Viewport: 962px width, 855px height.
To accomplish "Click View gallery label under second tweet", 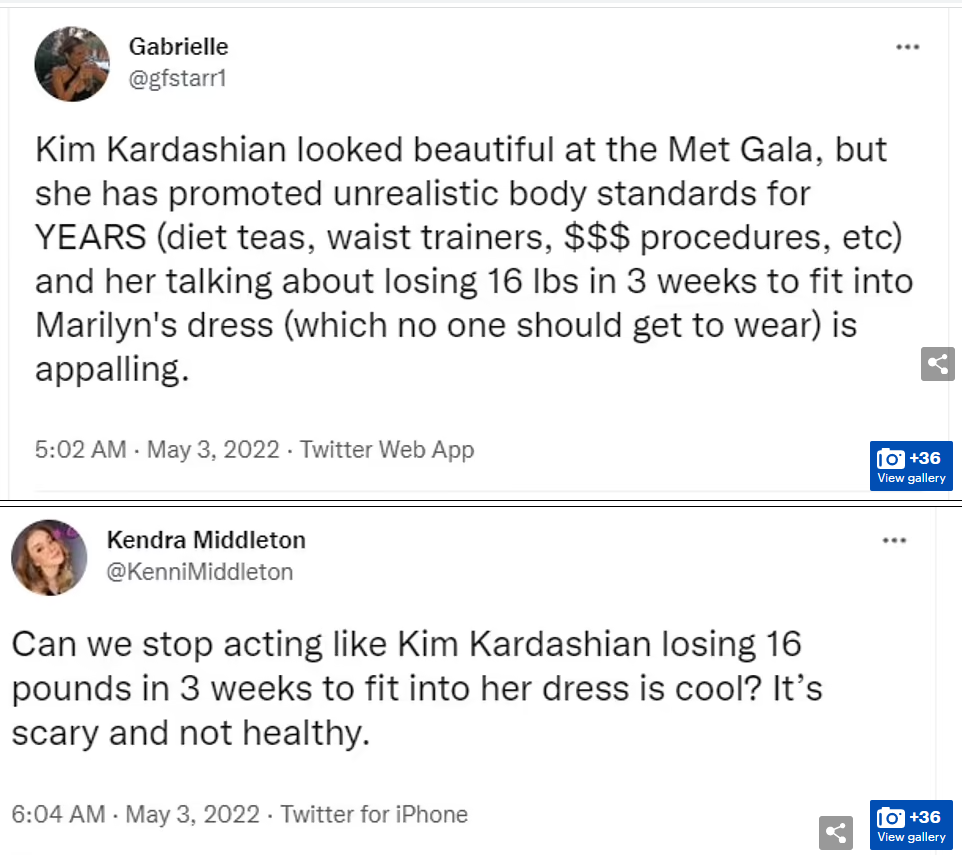I will pos(911,837).
